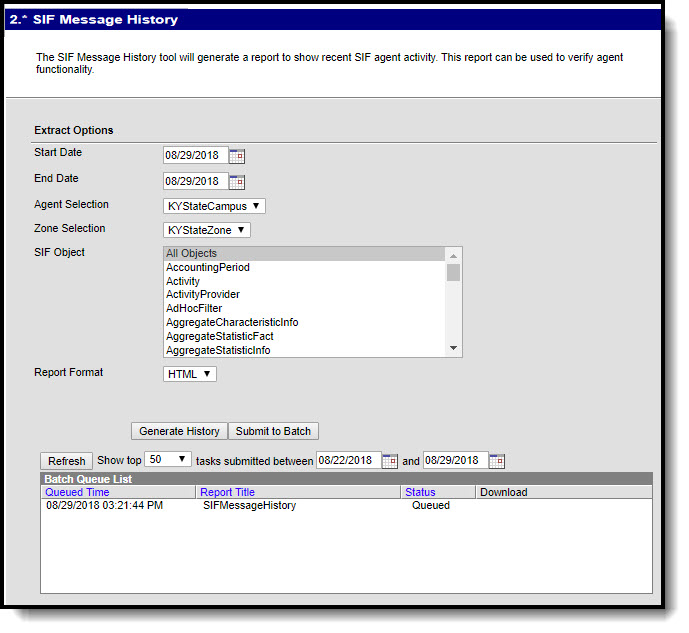The image size is (689, 633).
Task: Select Activity in SIF Object list
Action: pos(305,281)
